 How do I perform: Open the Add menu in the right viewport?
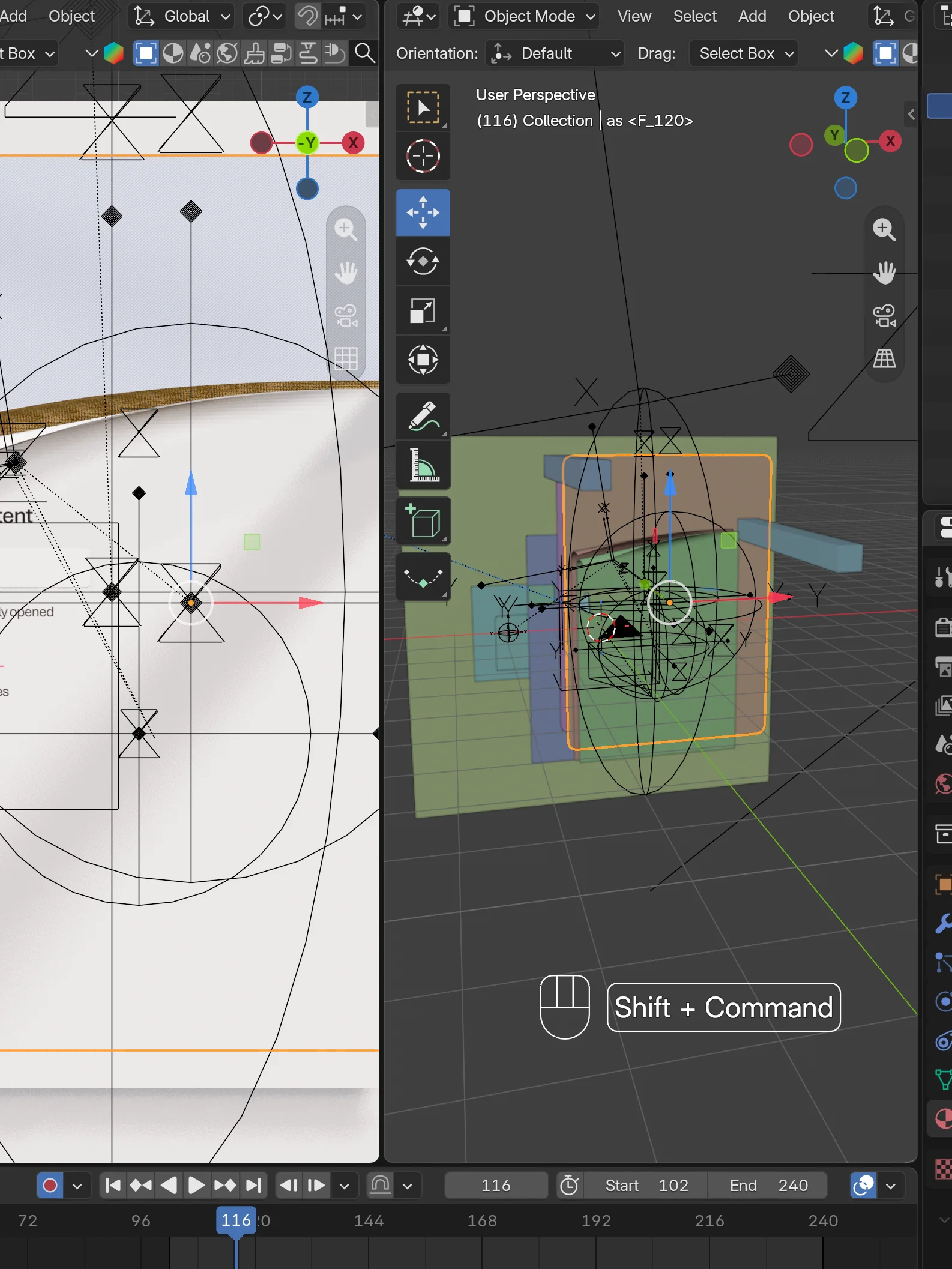[x=752, y=16]
